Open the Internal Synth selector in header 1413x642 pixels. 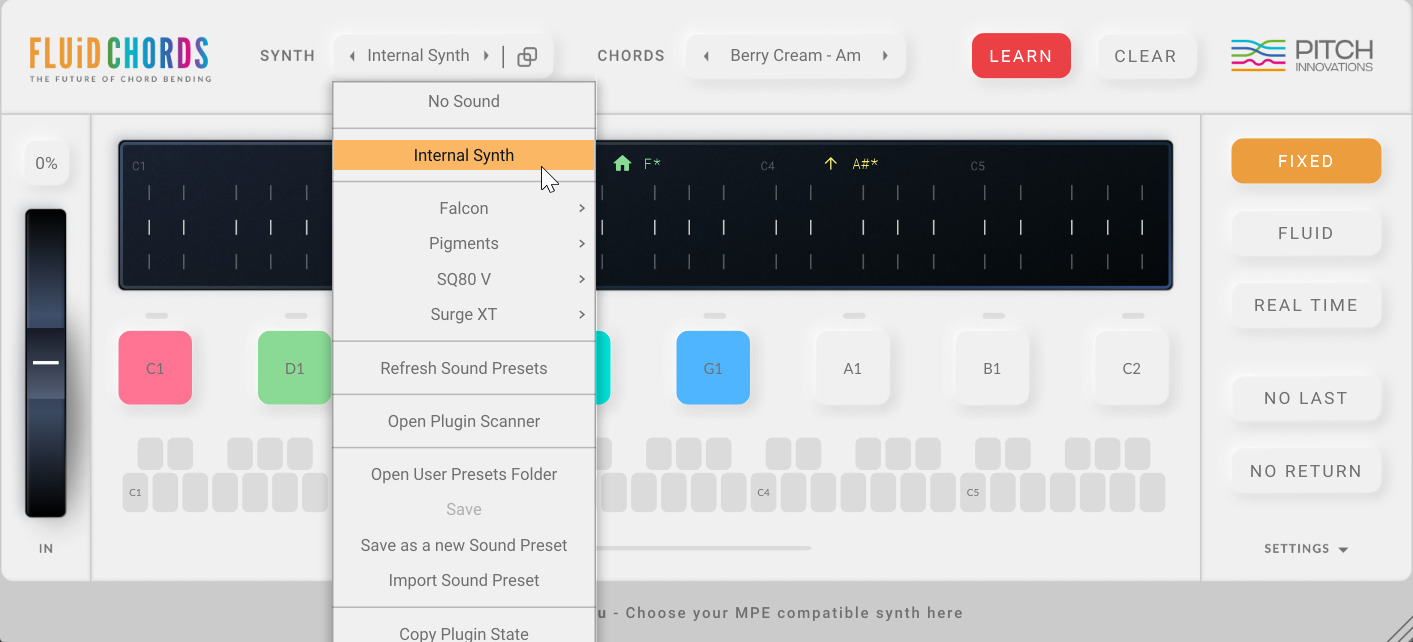[418, 56]
